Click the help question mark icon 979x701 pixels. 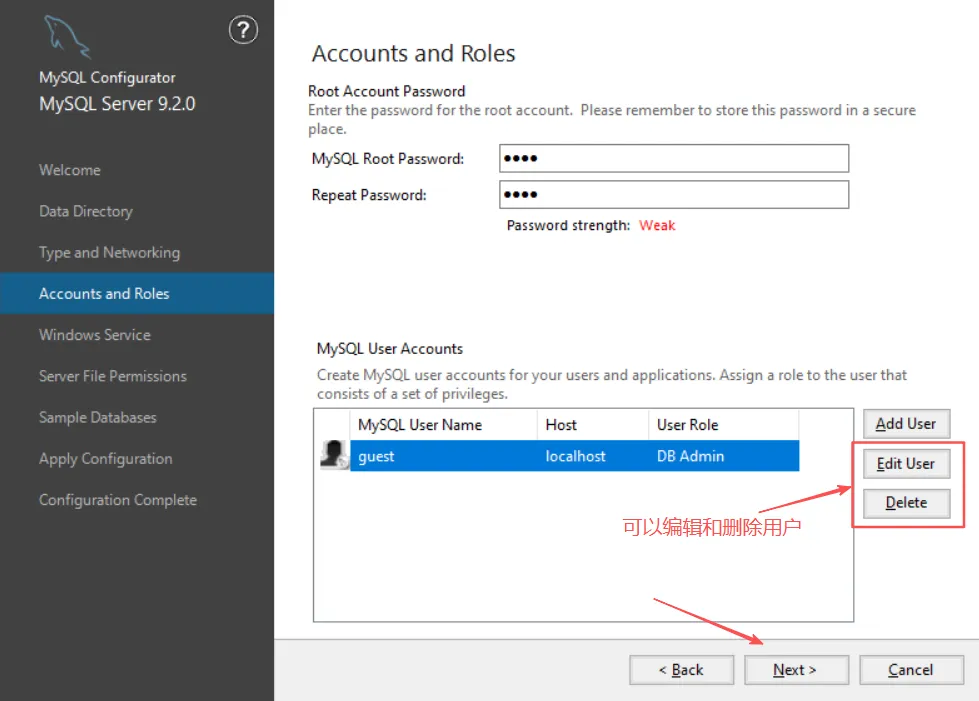pos(243,31)
